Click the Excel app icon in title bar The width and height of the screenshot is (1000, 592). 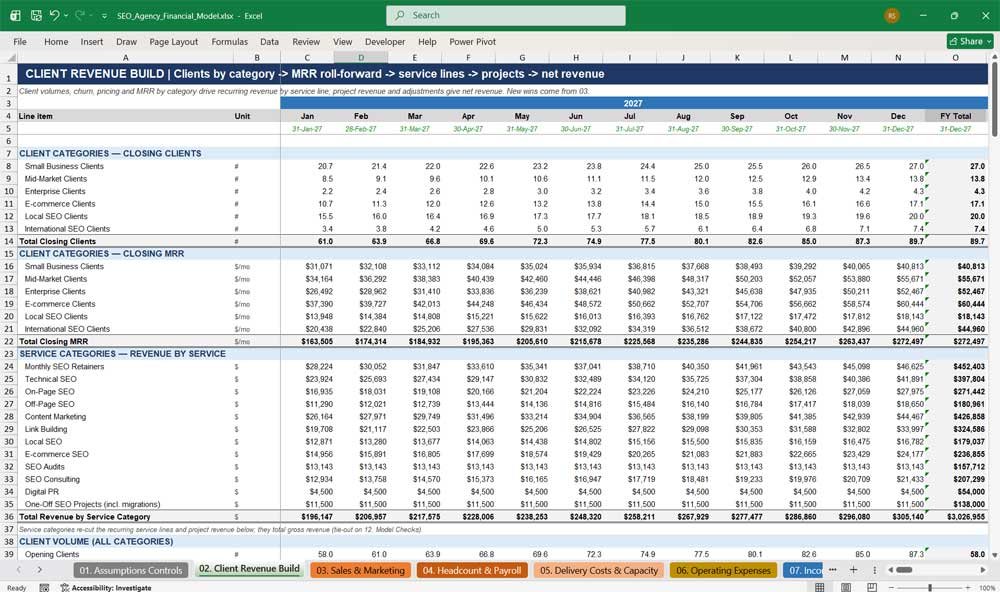[x=15, y=15]
